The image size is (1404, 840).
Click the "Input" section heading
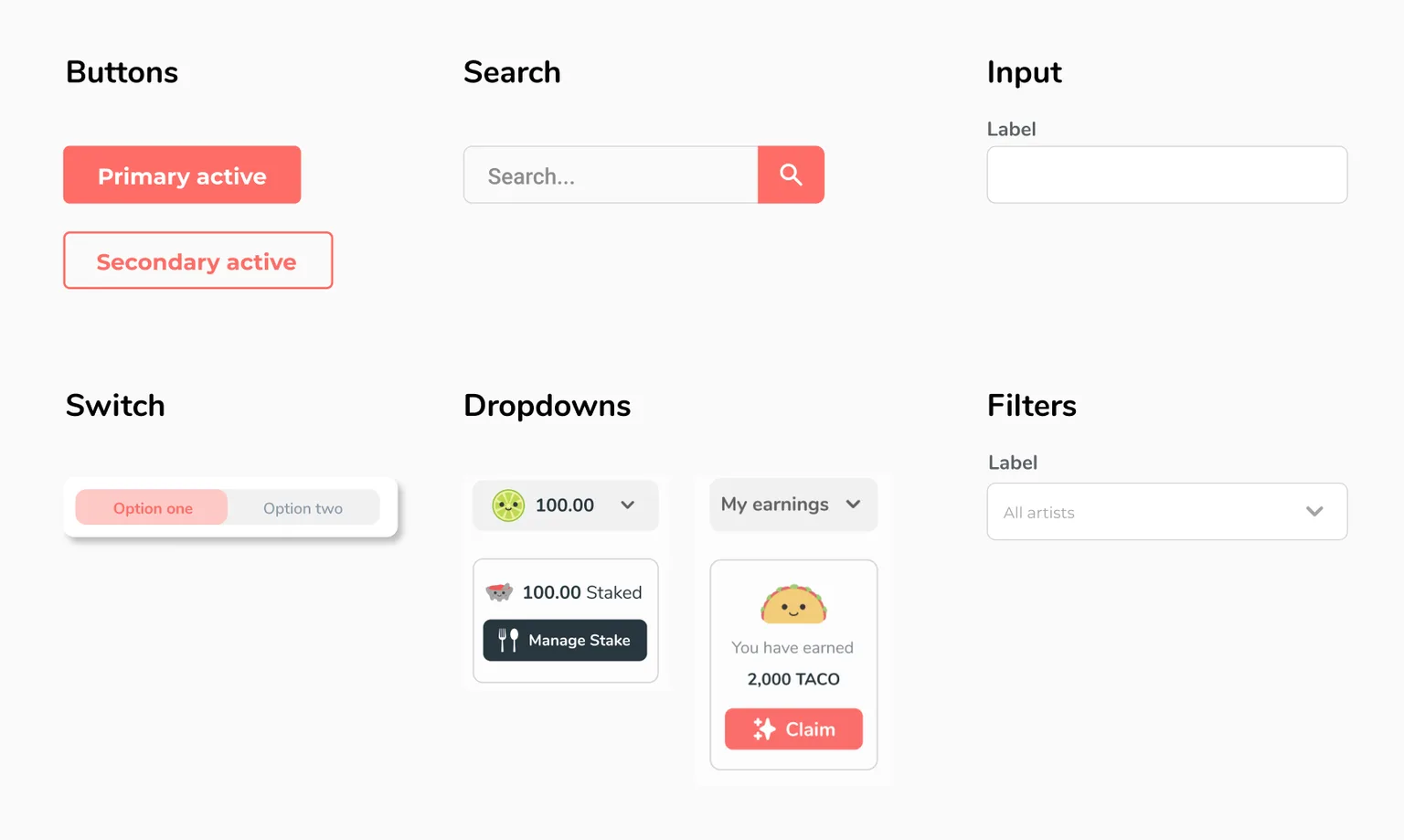click(x=1025, y=72)
